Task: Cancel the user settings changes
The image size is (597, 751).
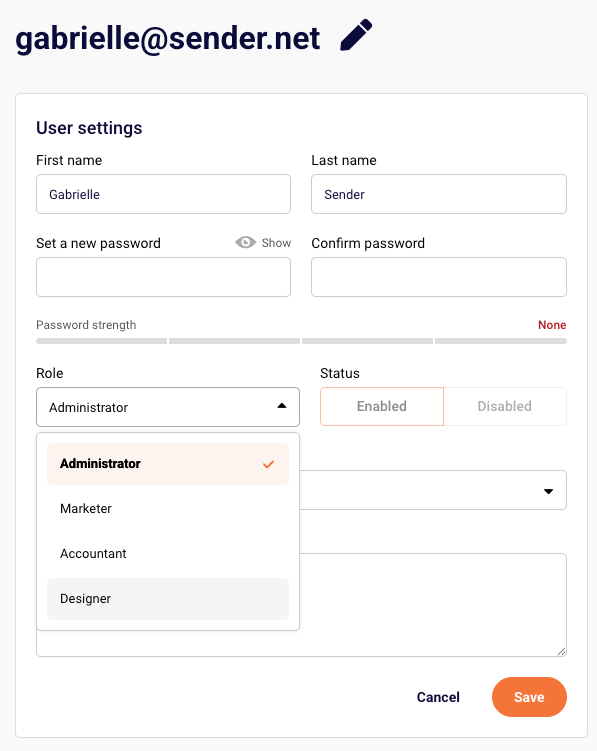Action: (x=438, y=697)
